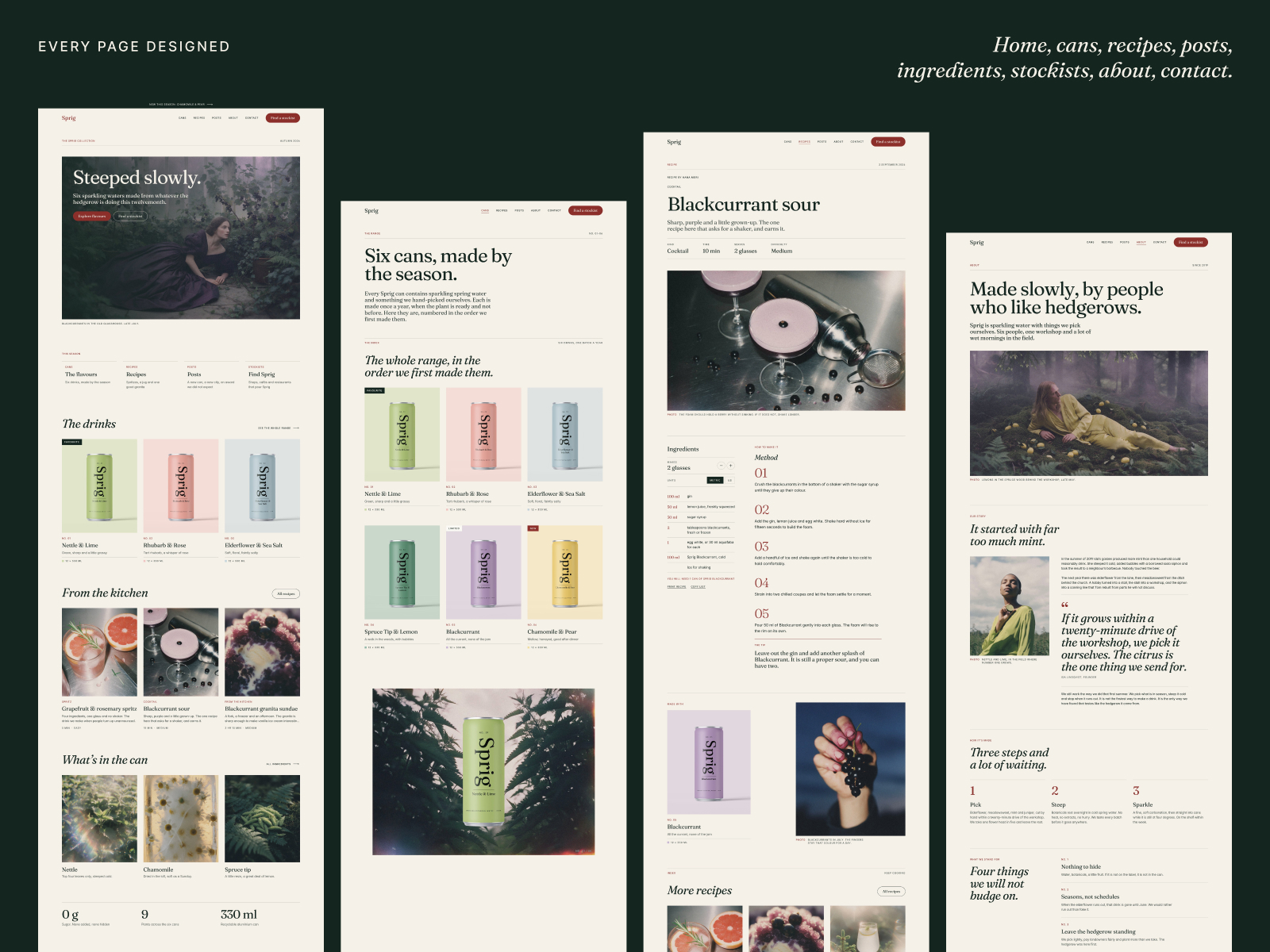Viewport: 1270px width, 952px height.
Task: Open Posts in the cans page navigation
Action: pyautogui.click(x=519, y=211)
